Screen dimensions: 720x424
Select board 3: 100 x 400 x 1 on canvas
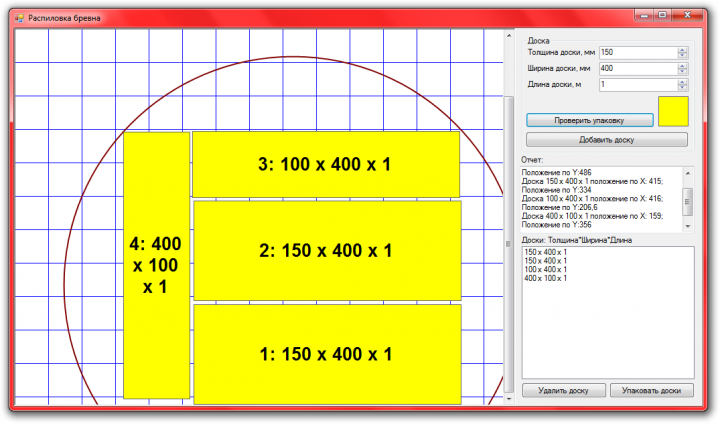click(x=326, y=164)
